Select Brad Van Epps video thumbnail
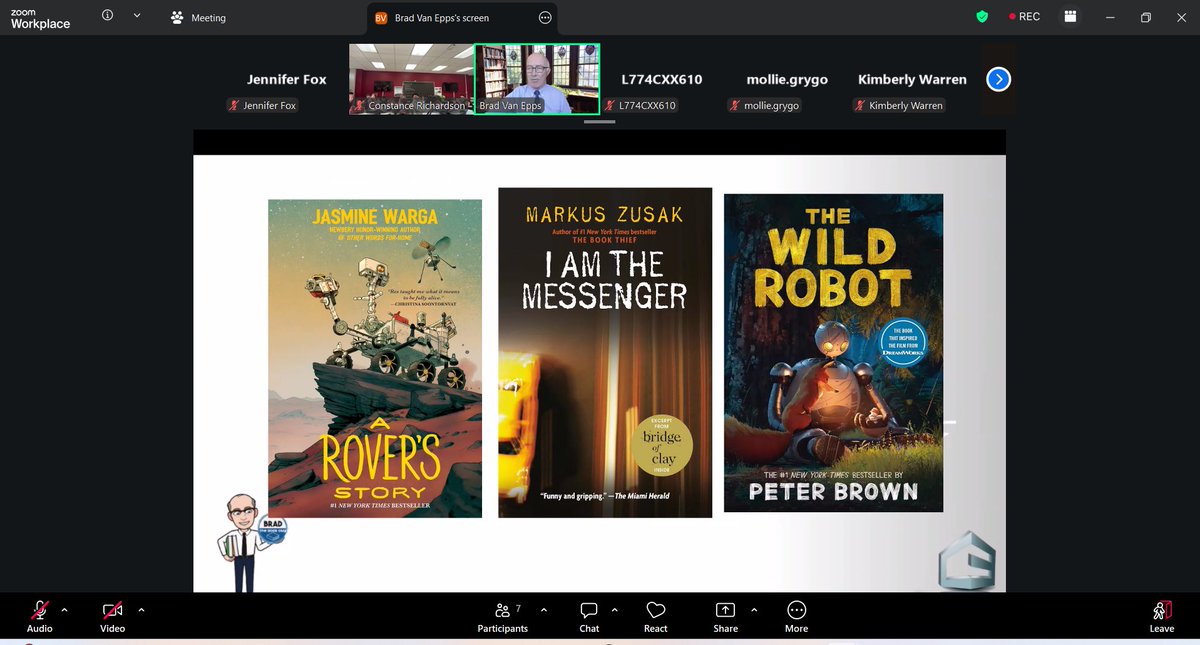Viewport: 1200px width, 645px height. (x=537, y=79)
